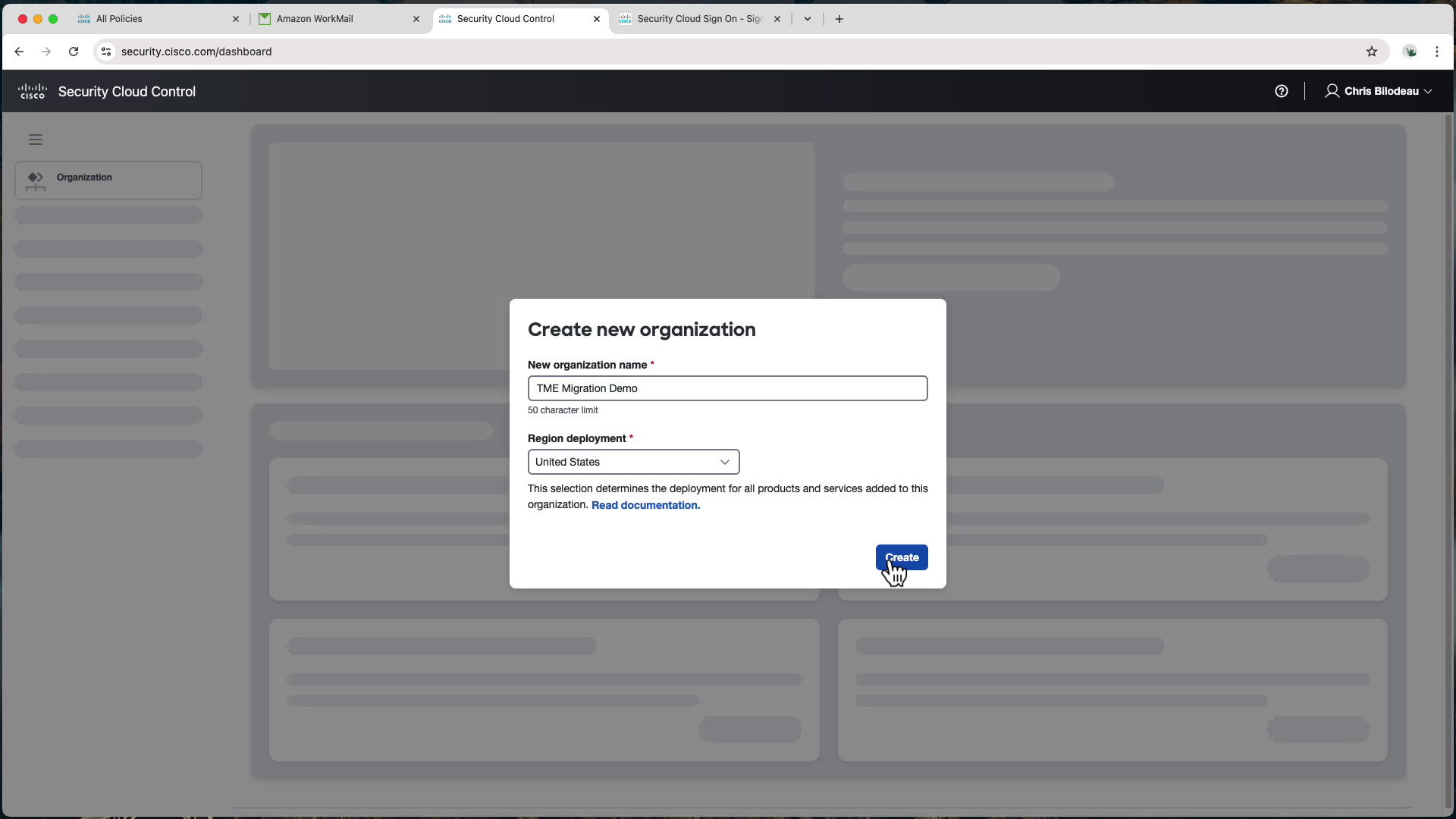
Task: Select Organization in sidebar
Action: 108,180
